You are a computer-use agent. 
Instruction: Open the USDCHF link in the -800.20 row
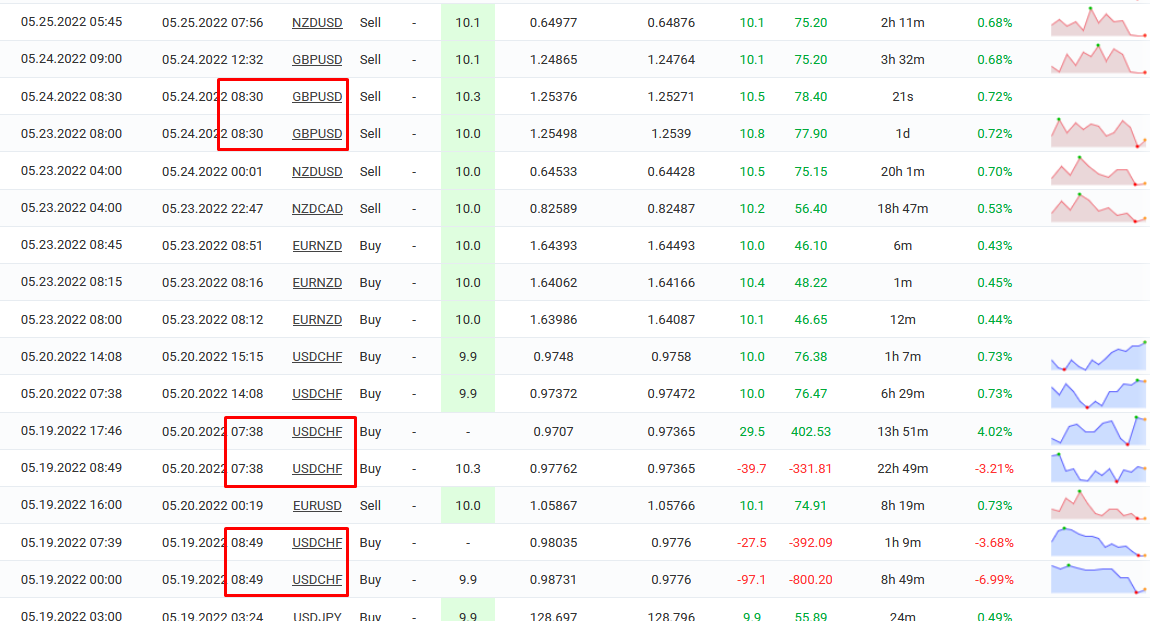(x=317, y=580)
